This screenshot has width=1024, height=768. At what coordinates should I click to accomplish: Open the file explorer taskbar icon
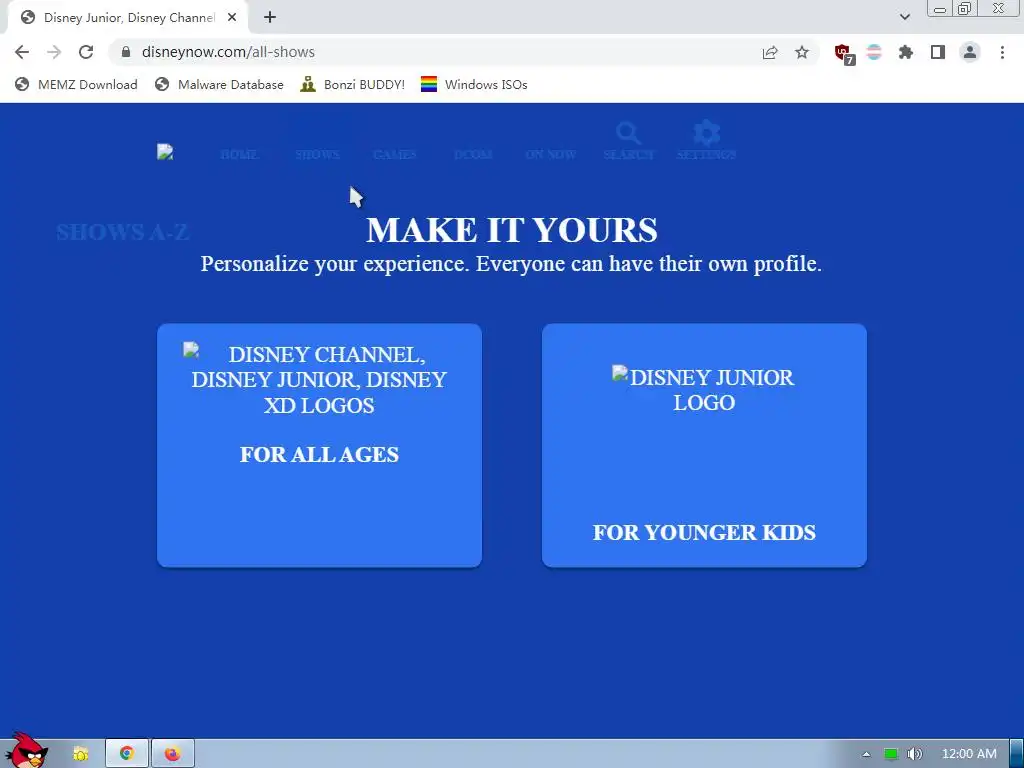[80, 754]
